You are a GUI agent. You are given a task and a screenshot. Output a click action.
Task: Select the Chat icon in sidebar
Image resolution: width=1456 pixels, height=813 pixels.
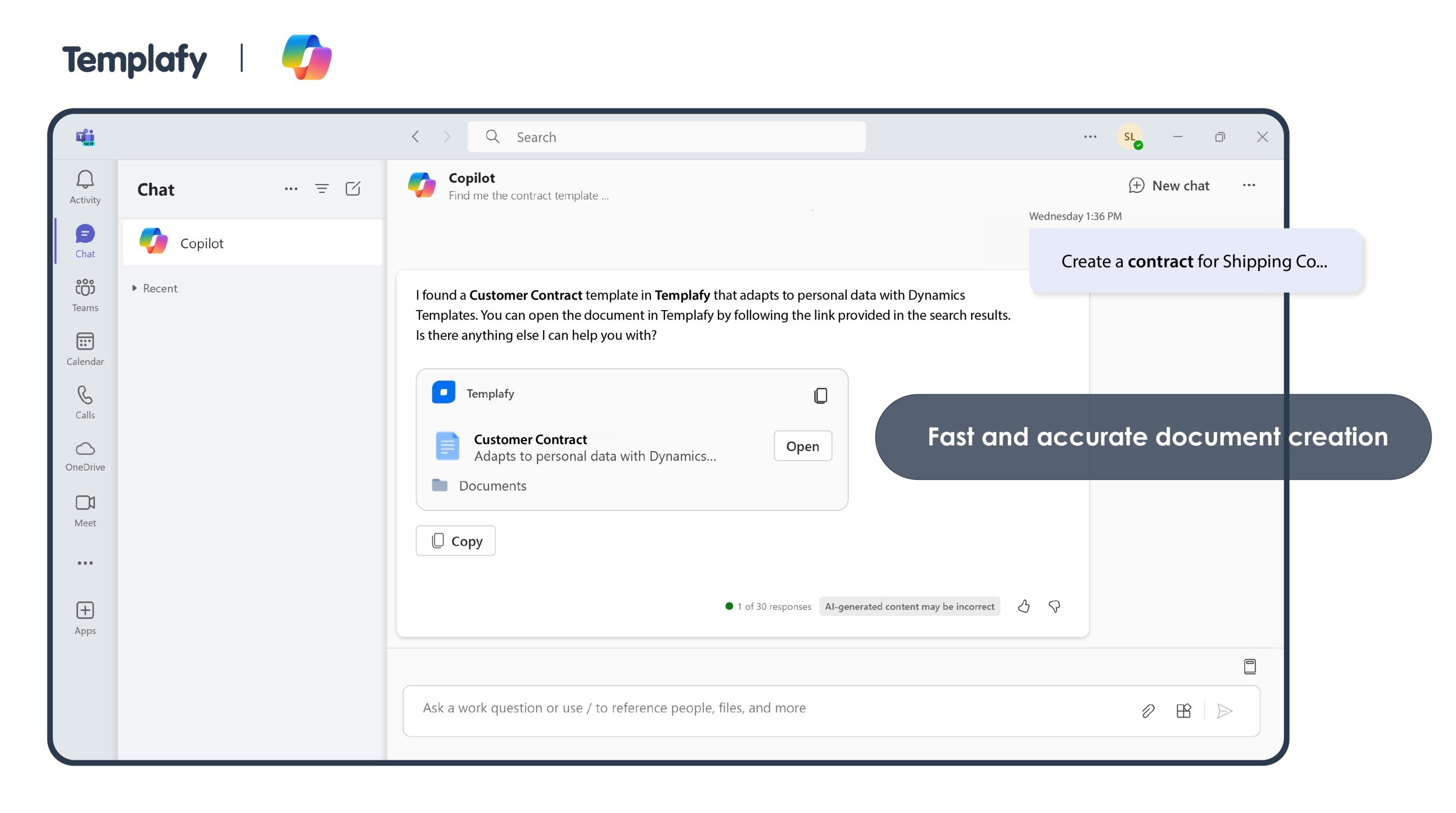(x=85, y=241)
